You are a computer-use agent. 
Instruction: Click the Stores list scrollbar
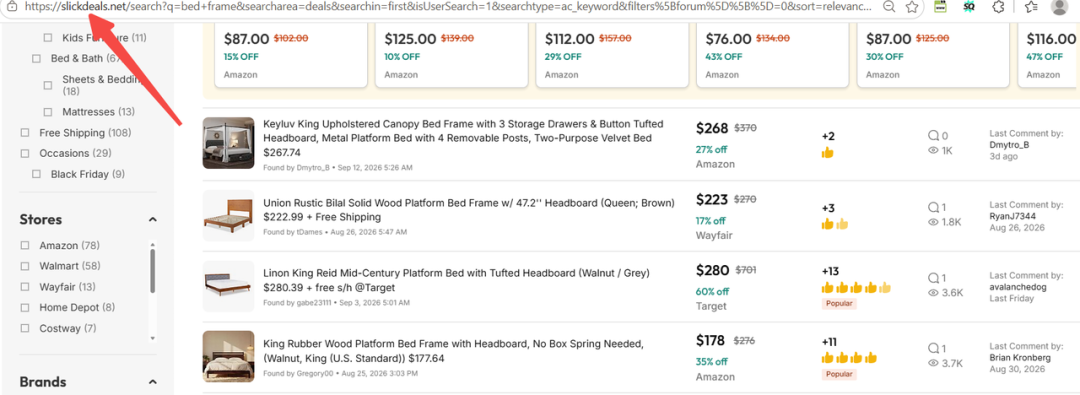[152, 272]
